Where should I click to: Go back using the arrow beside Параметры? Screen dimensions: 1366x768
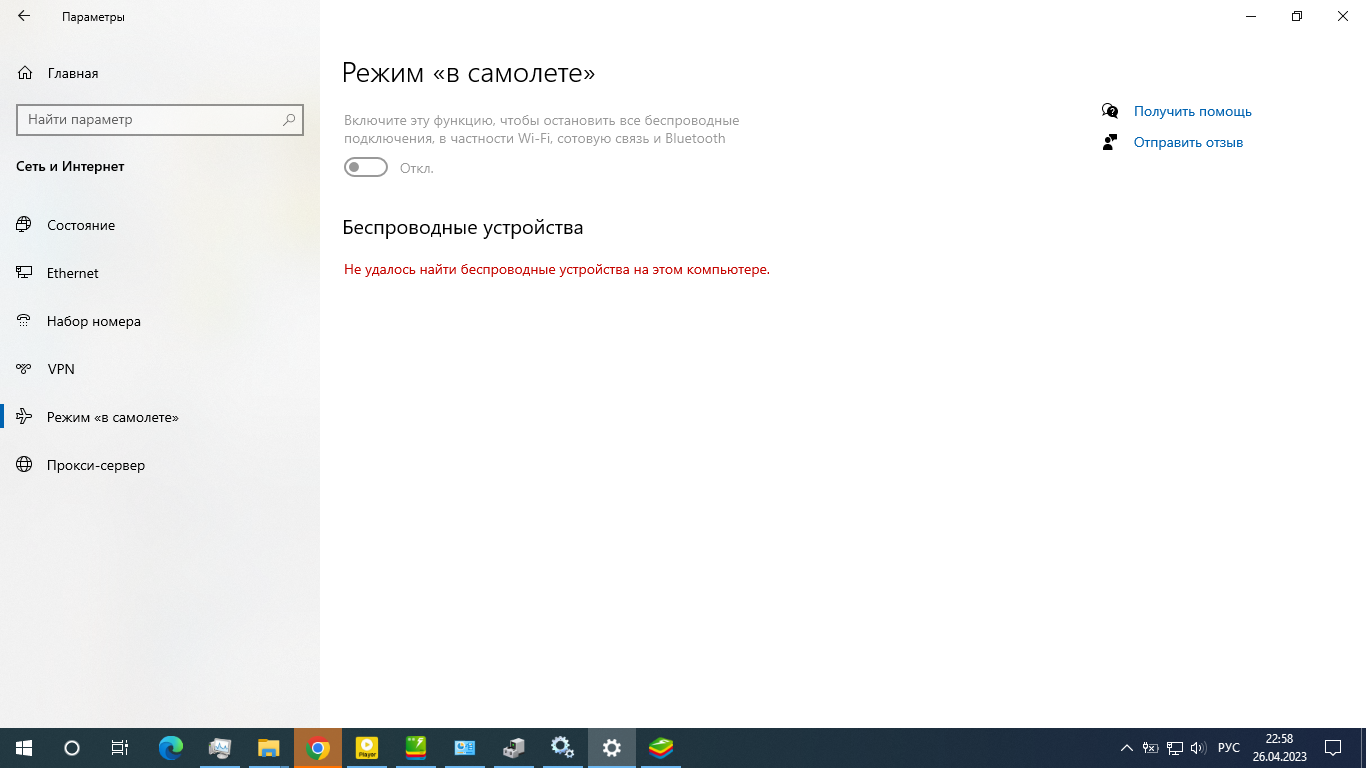pos(24,16)
